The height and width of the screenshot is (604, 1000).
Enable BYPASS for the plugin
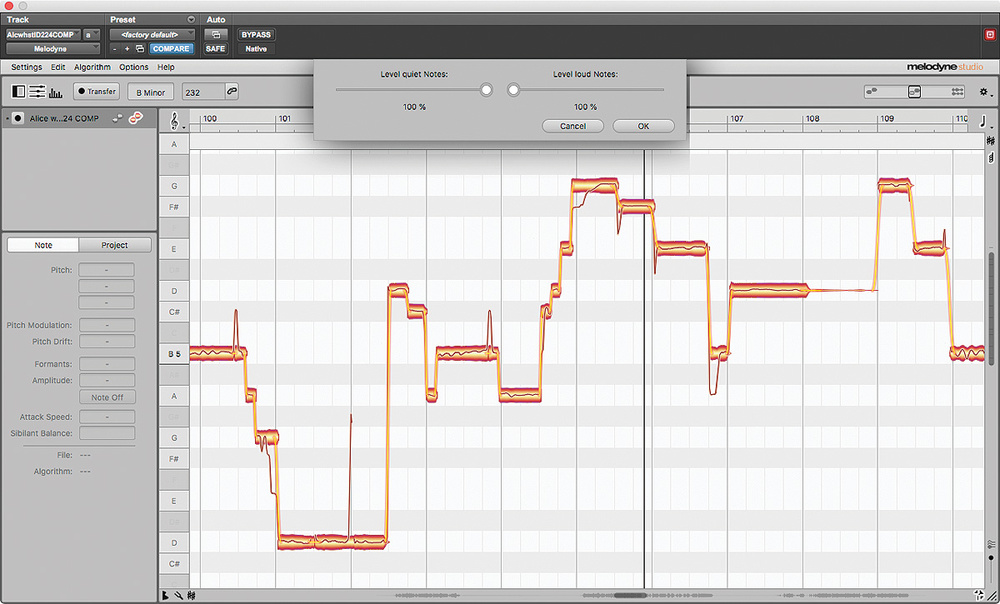click(x=254, y=33)
